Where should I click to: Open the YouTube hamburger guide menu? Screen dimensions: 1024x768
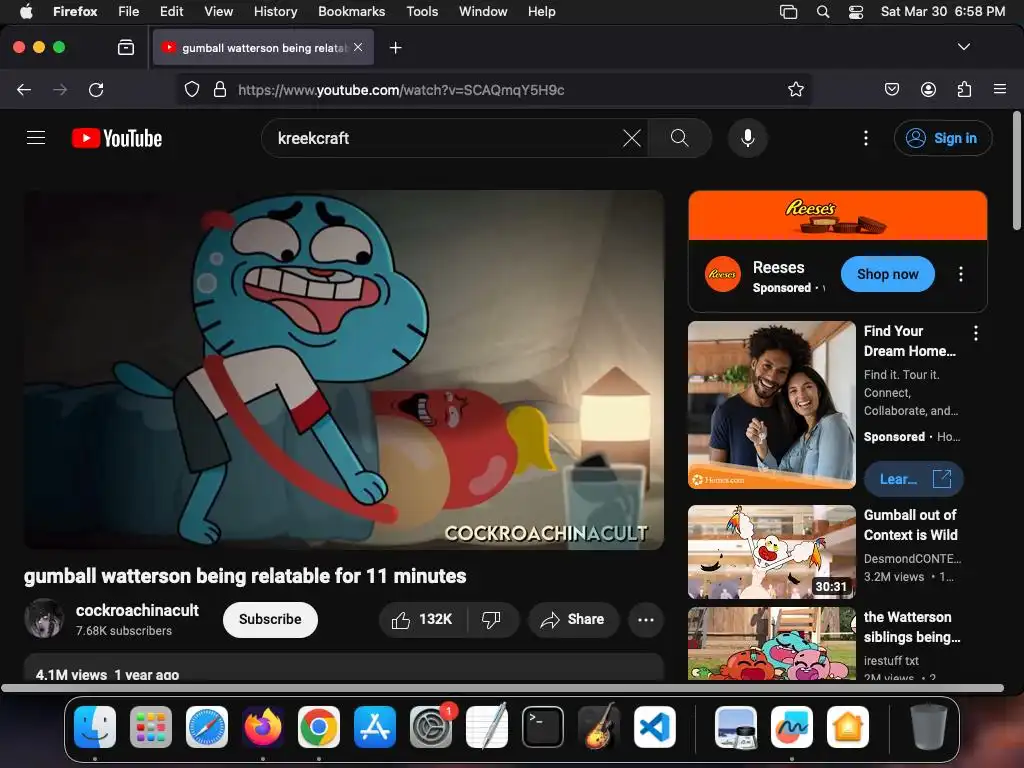[36, 138]
